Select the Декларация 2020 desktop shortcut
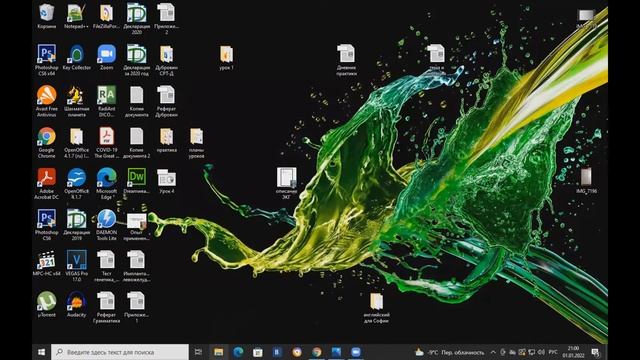This screenshot has height=360, width=640. point(136,18)
